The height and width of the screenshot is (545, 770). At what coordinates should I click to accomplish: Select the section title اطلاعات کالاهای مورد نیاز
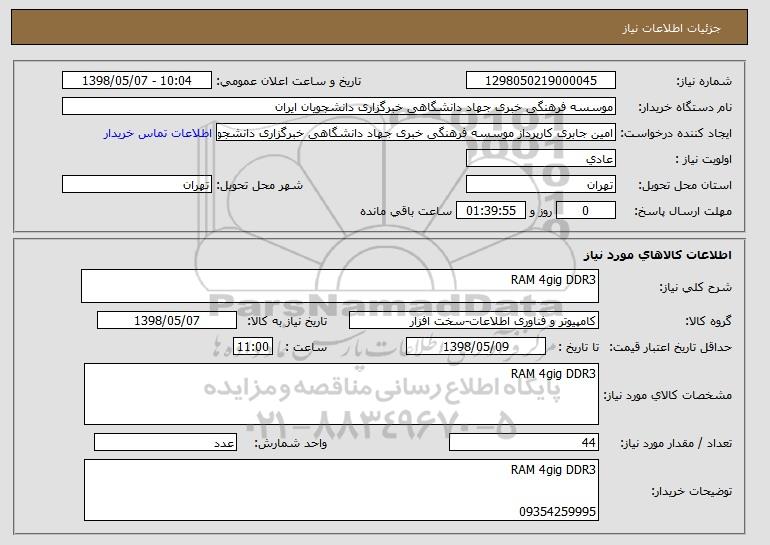658,255
